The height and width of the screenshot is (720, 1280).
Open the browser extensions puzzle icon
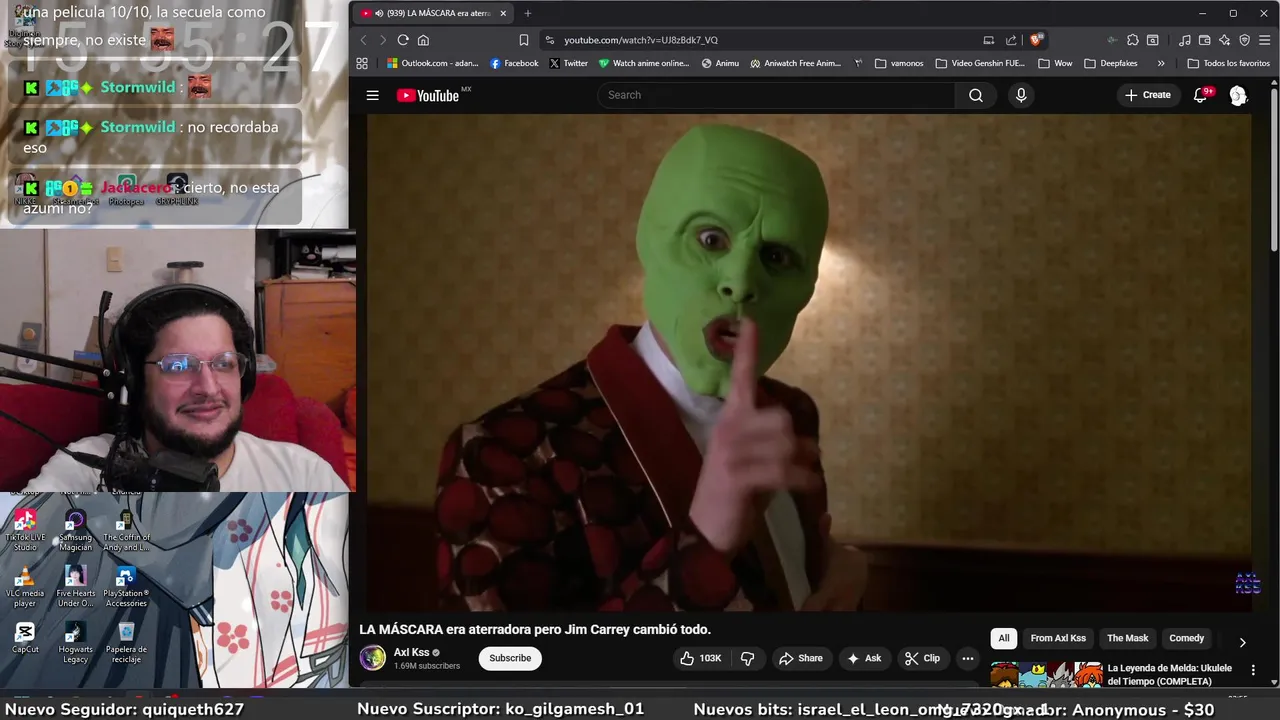click(1132, 40)
